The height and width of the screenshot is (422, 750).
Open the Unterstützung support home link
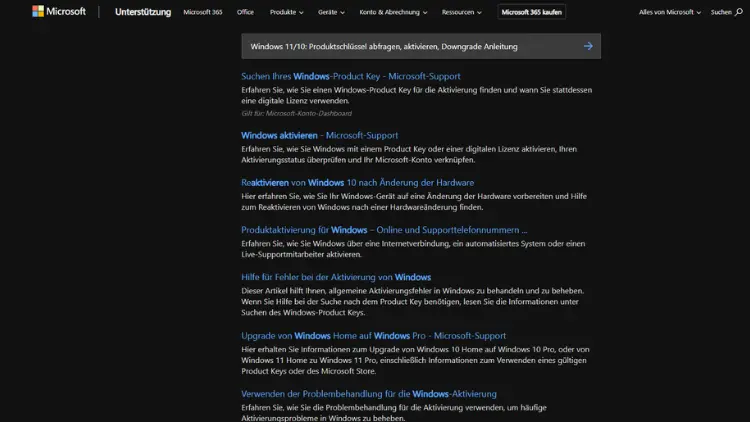[143, 12]
